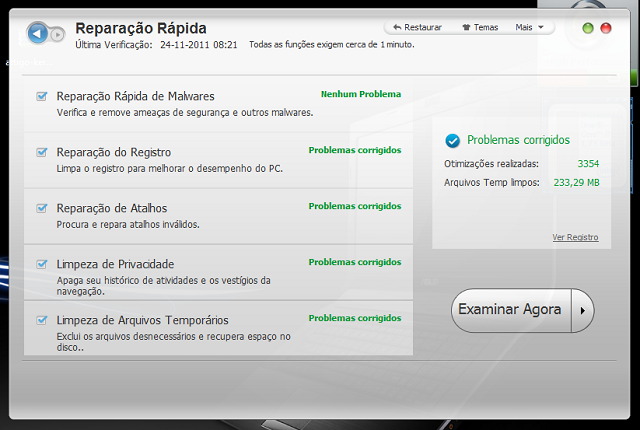Uncheck Limpeza de Arquivos Temporários checkbox

click(x=42, y=320)
